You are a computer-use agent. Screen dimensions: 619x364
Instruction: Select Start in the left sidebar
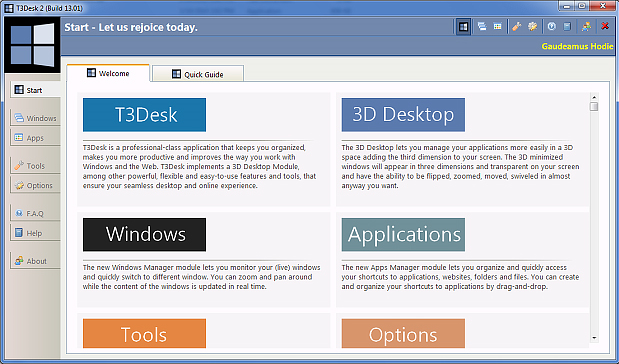tap(35, 90)
